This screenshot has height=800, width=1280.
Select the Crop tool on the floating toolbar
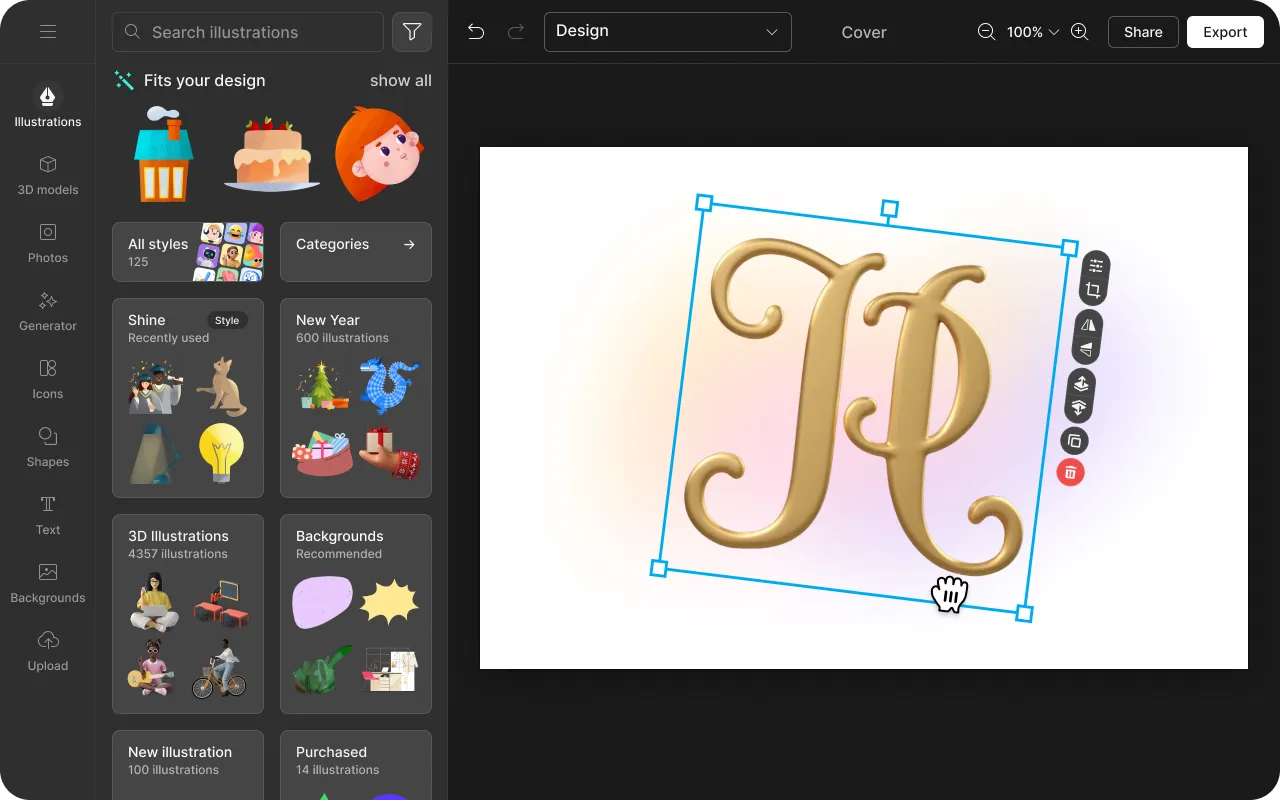click(x=1095, y=289)
